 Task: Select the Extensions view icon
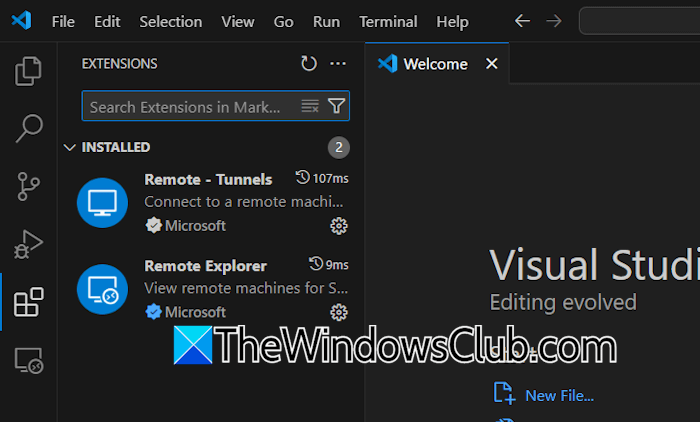tap(29, 302)
